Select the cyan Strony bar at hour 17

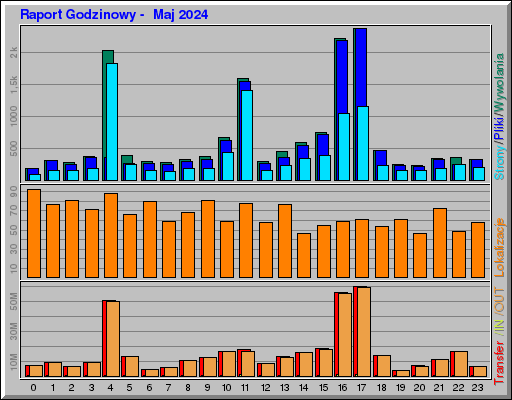(363, 144)
